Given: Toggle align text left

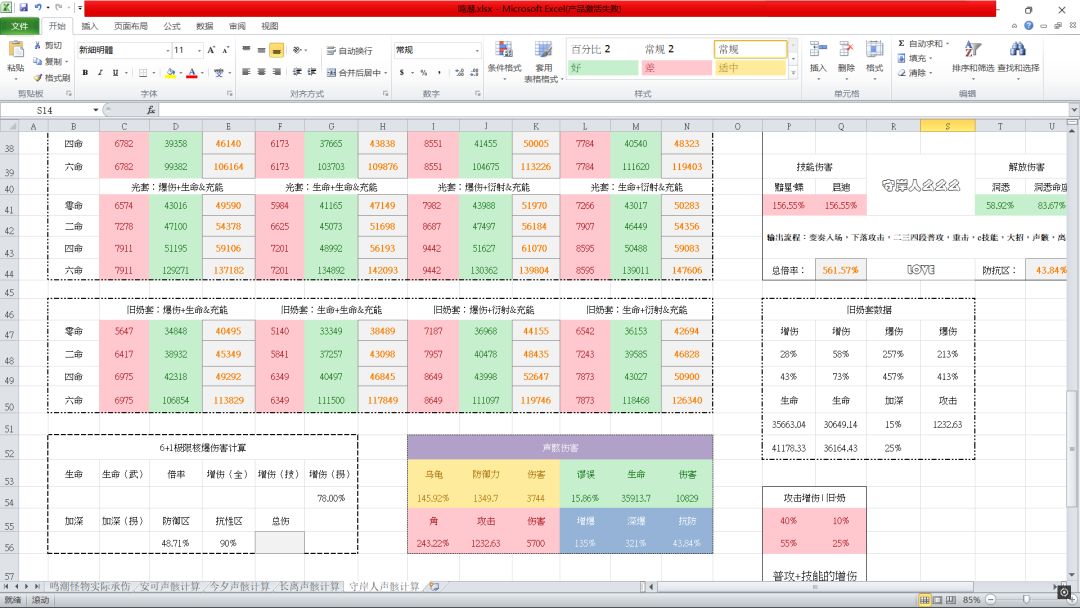Looking at the screenshot, I should coord(246,72).
